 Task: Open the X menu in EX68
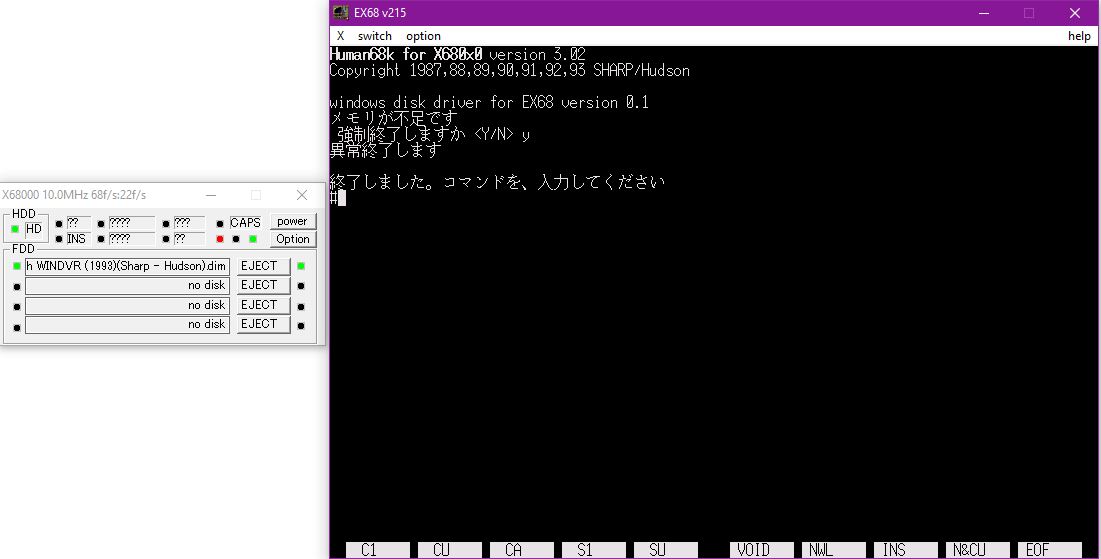tap(341, 36)
